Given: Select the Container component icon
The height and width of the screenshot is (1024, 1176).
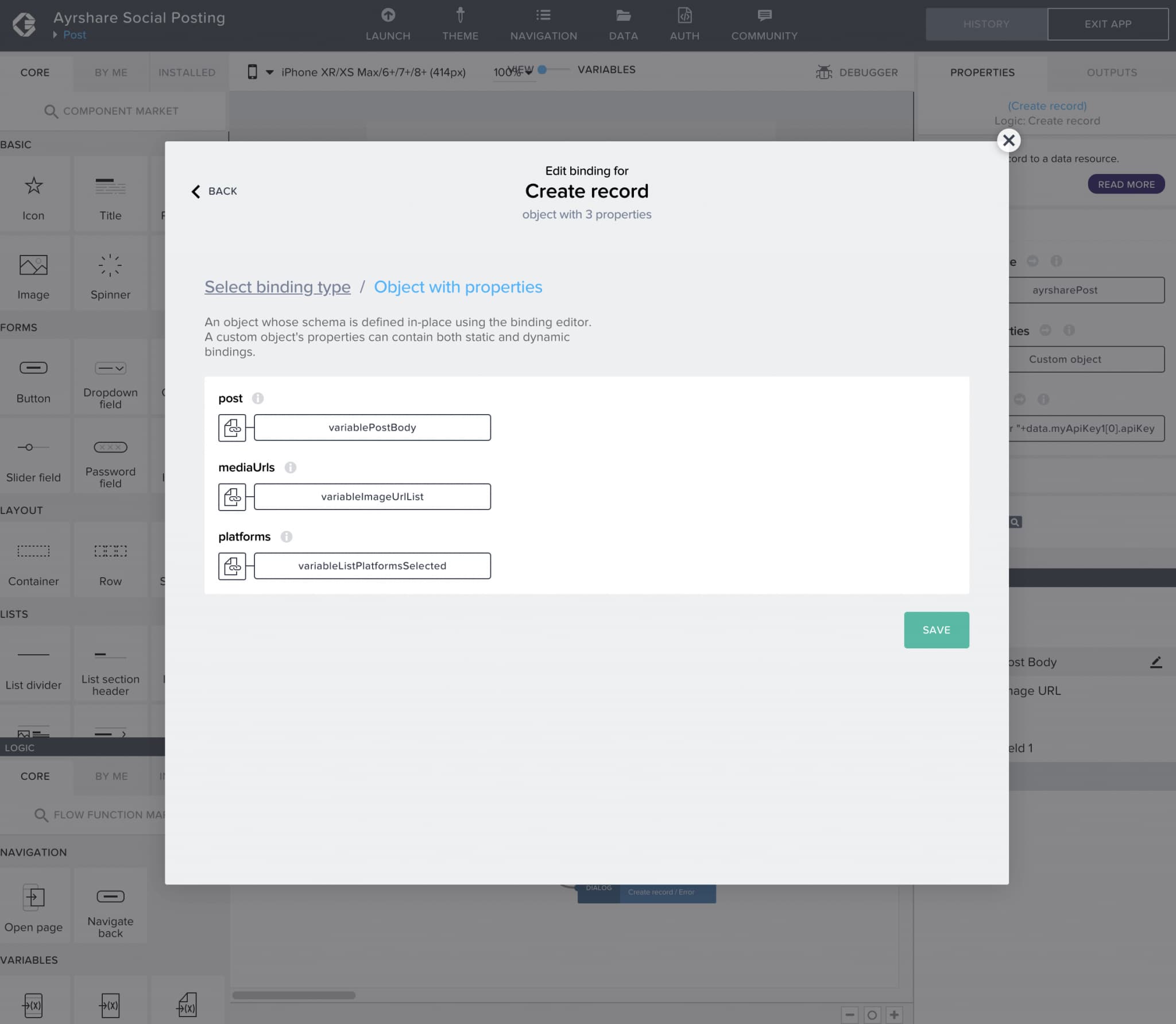Looking at the screenshot, I should pyautogui.click(x=34, y=551).
